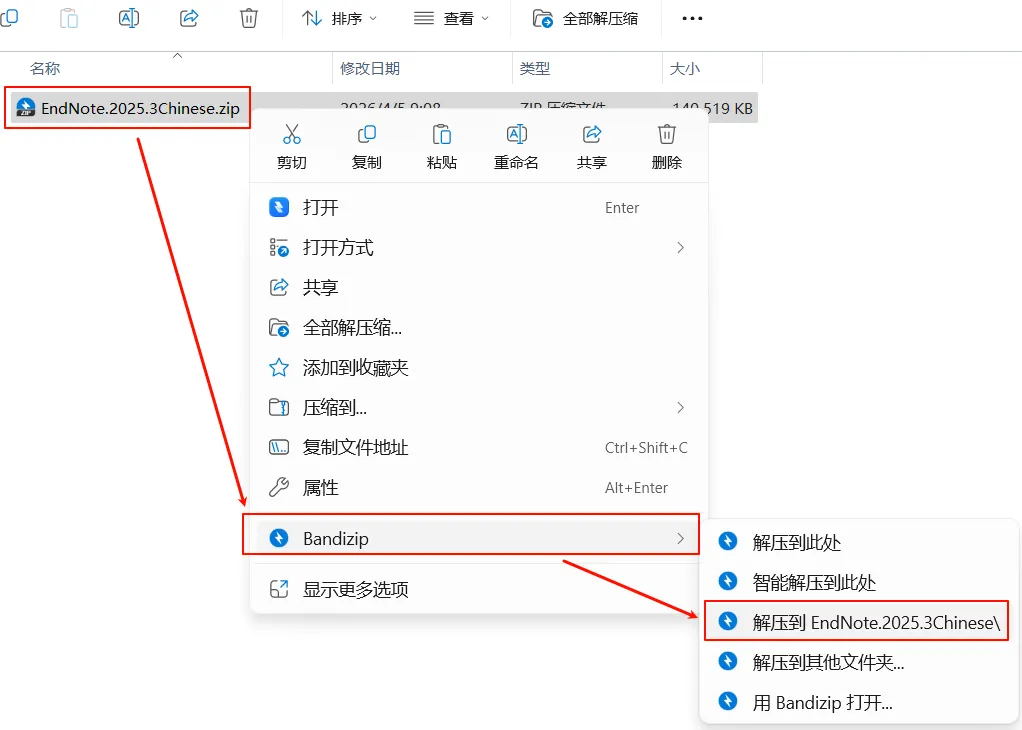
Task: Select the file name EndNote.2025.3Chinese.zip
Action: coord(140,108)
